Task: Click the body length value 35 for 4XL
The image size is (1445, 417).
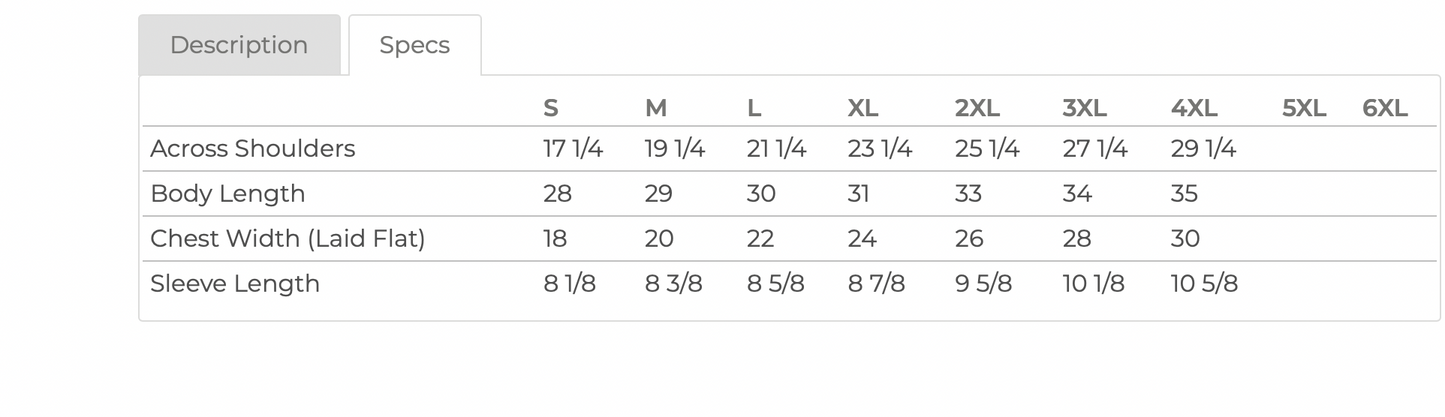Action: tap(1184, 194)
